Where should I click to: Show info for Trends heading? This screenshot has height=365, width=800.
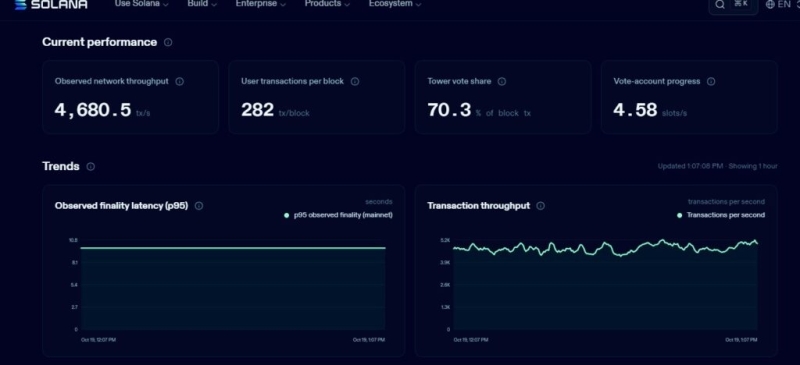click(90, 166)
